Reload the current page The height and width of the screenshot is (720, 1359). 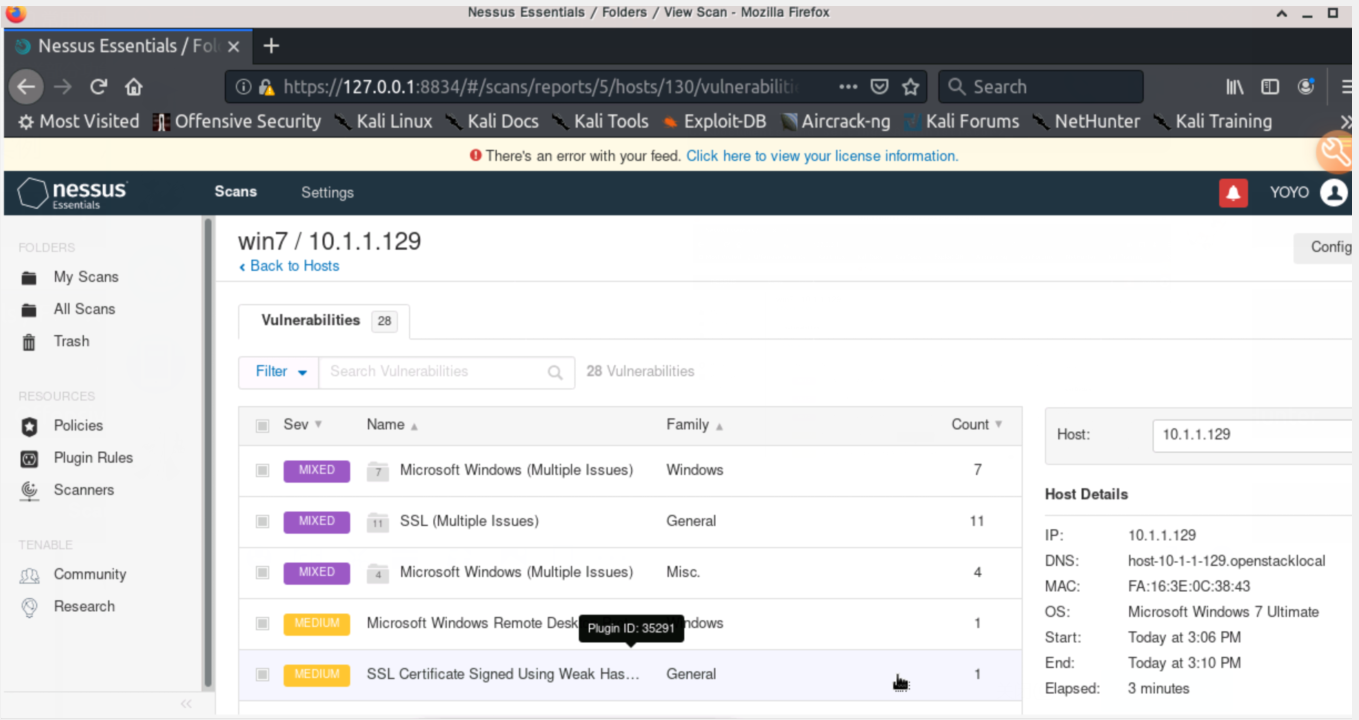pos(98,87)
